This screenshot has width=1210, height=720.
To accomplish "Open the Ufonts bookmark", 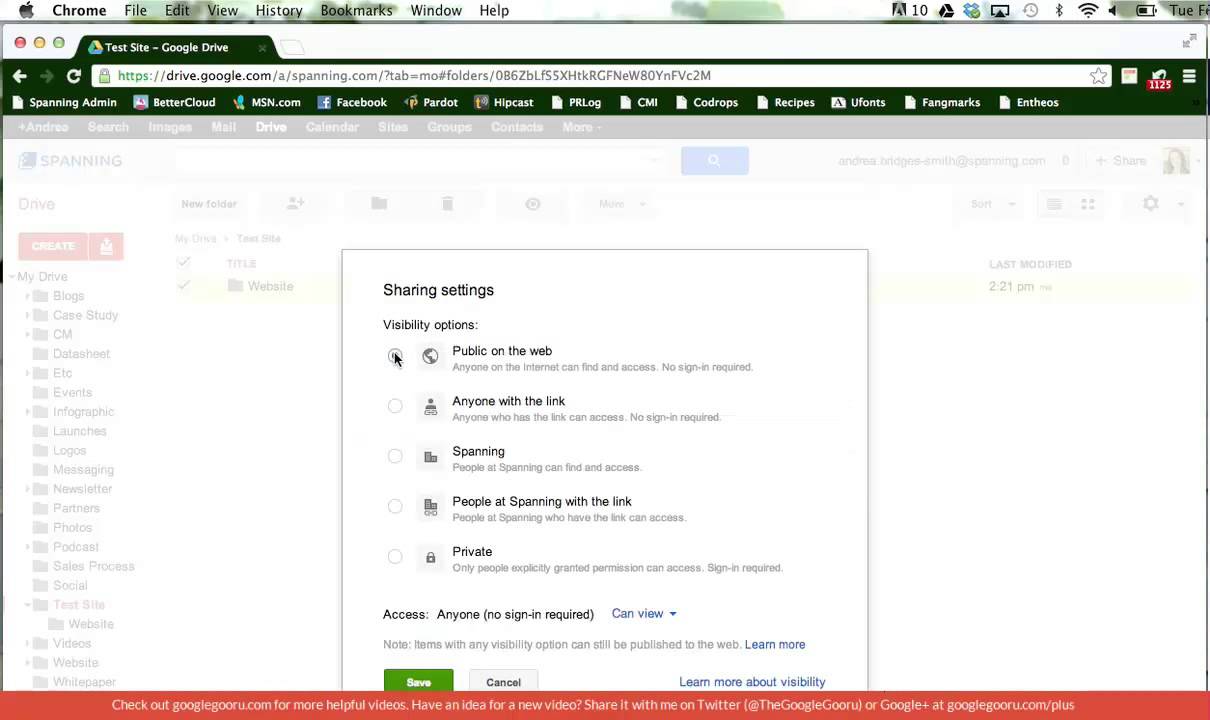I will (858, 102).
